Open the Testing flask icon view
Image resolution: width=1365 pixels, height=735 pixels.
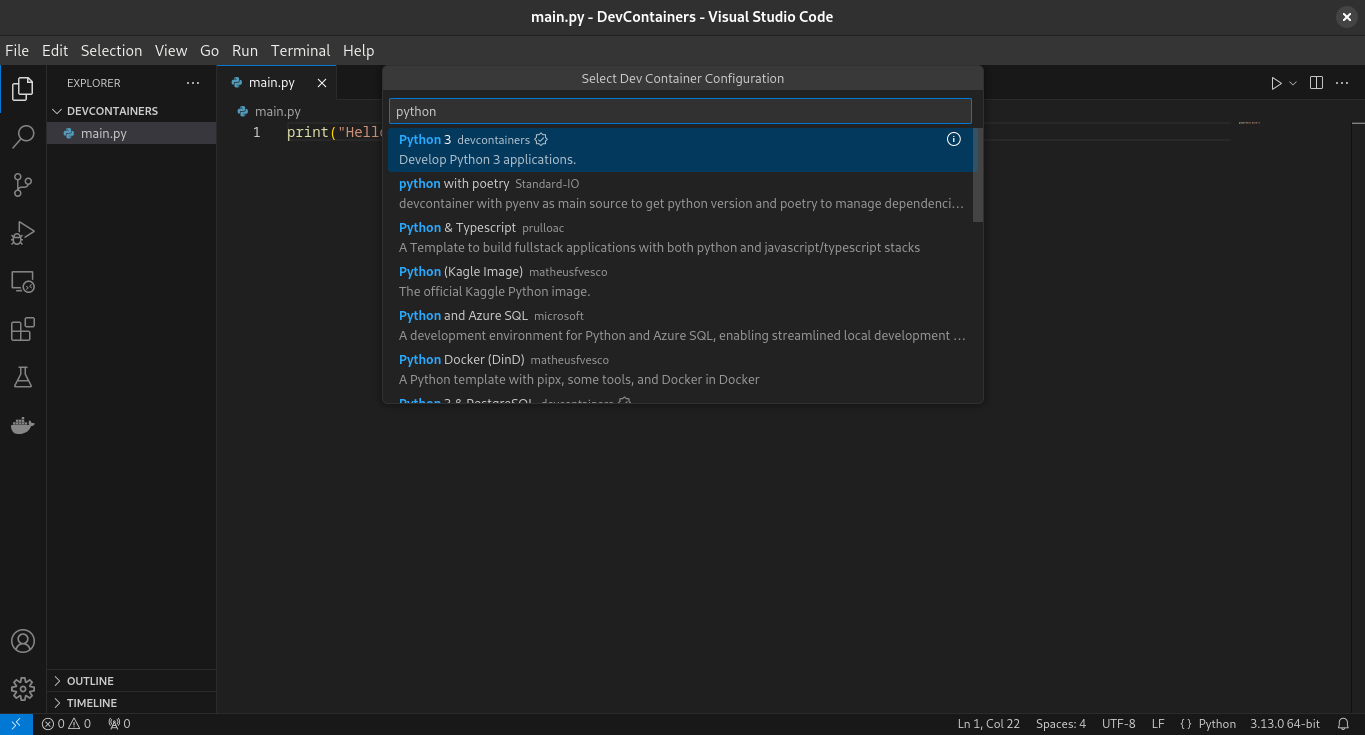coord(23,377)
